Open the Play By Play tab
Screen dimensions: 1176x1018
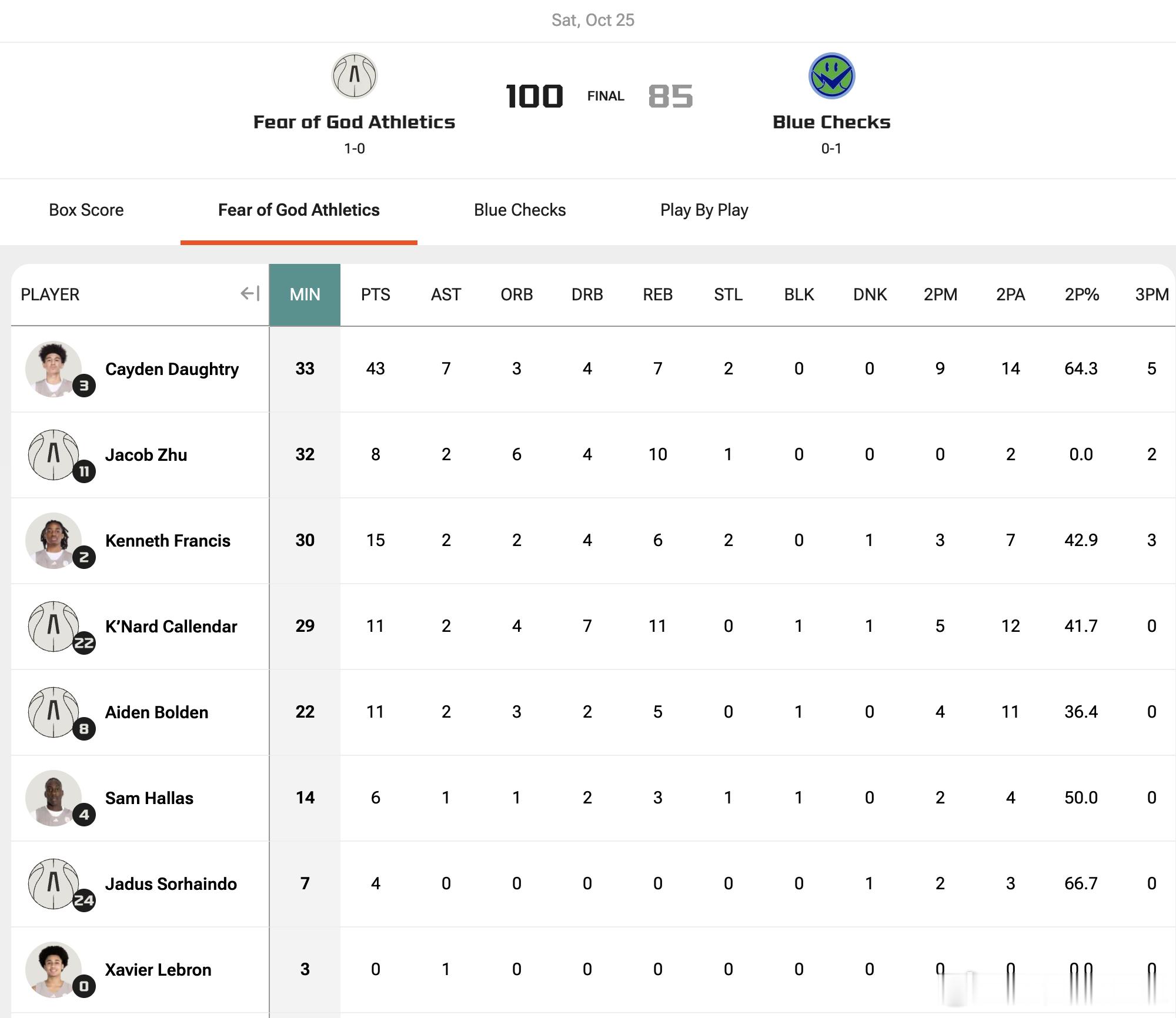point(704,210)
